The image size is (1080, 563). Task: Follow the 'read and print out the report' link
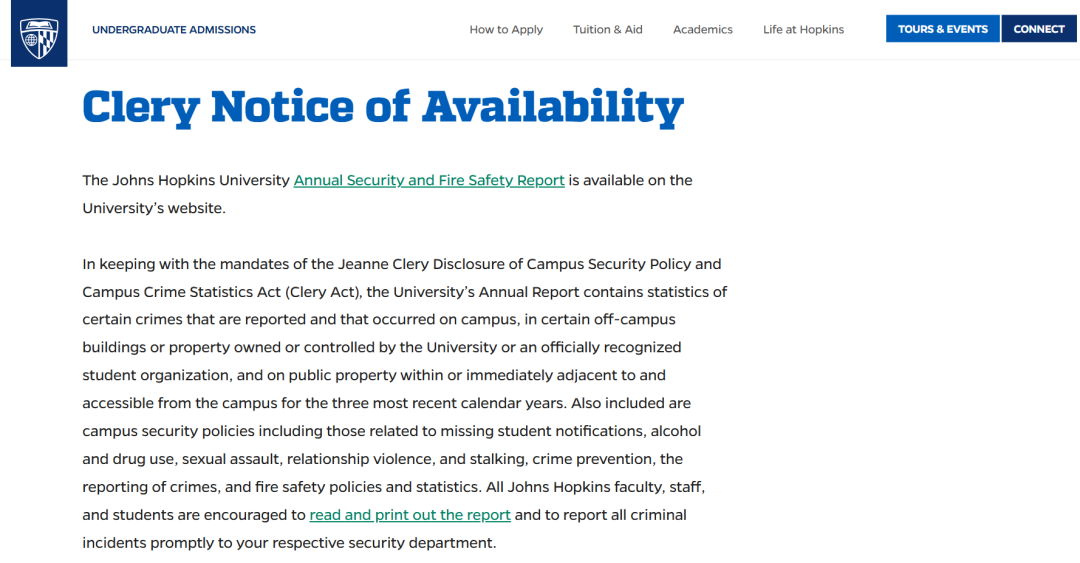410,515
